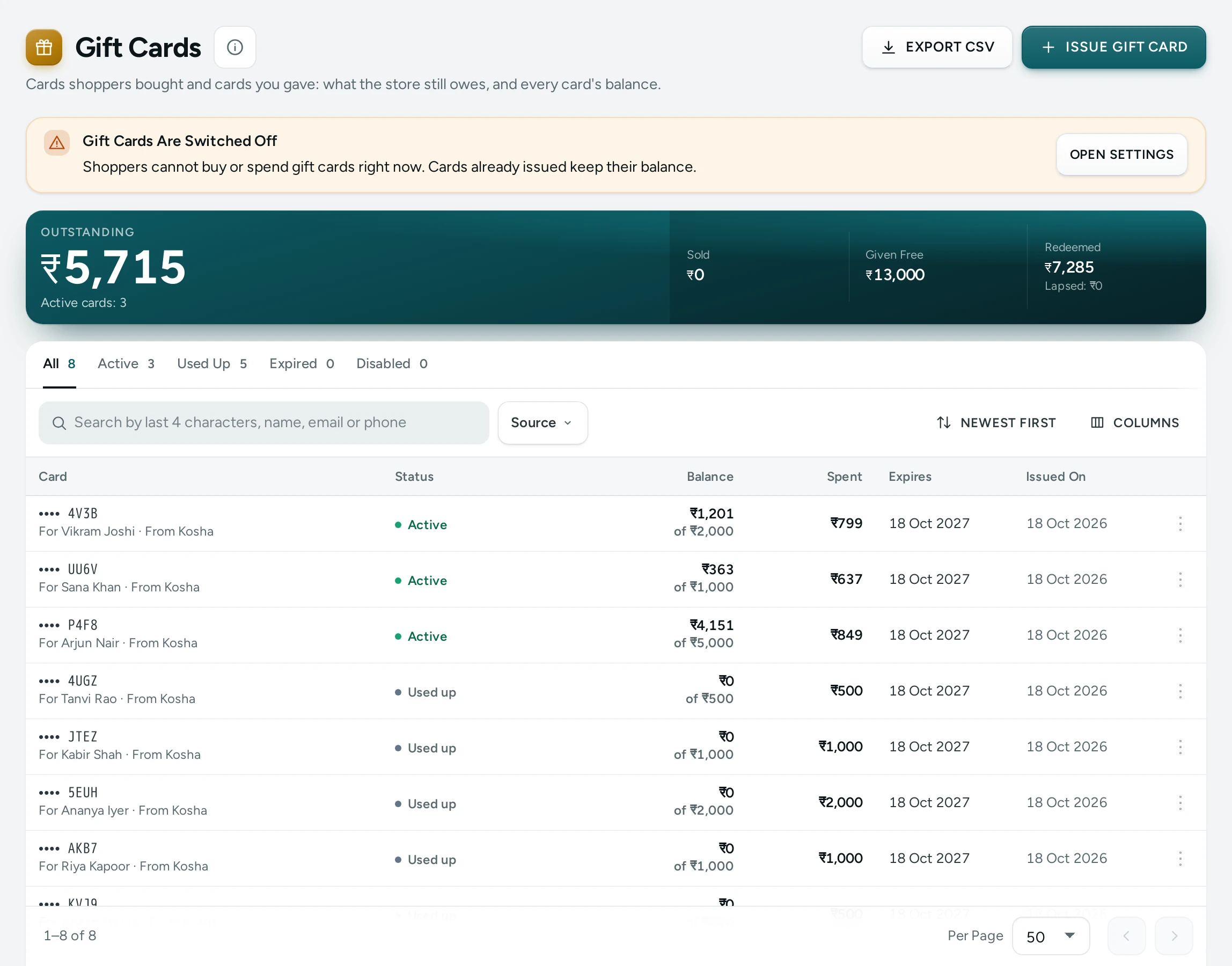The height and width of the screenshot is (966, 1232).
Task: Open row actions menu for card 4UGZ
Action: (1180, 691)
